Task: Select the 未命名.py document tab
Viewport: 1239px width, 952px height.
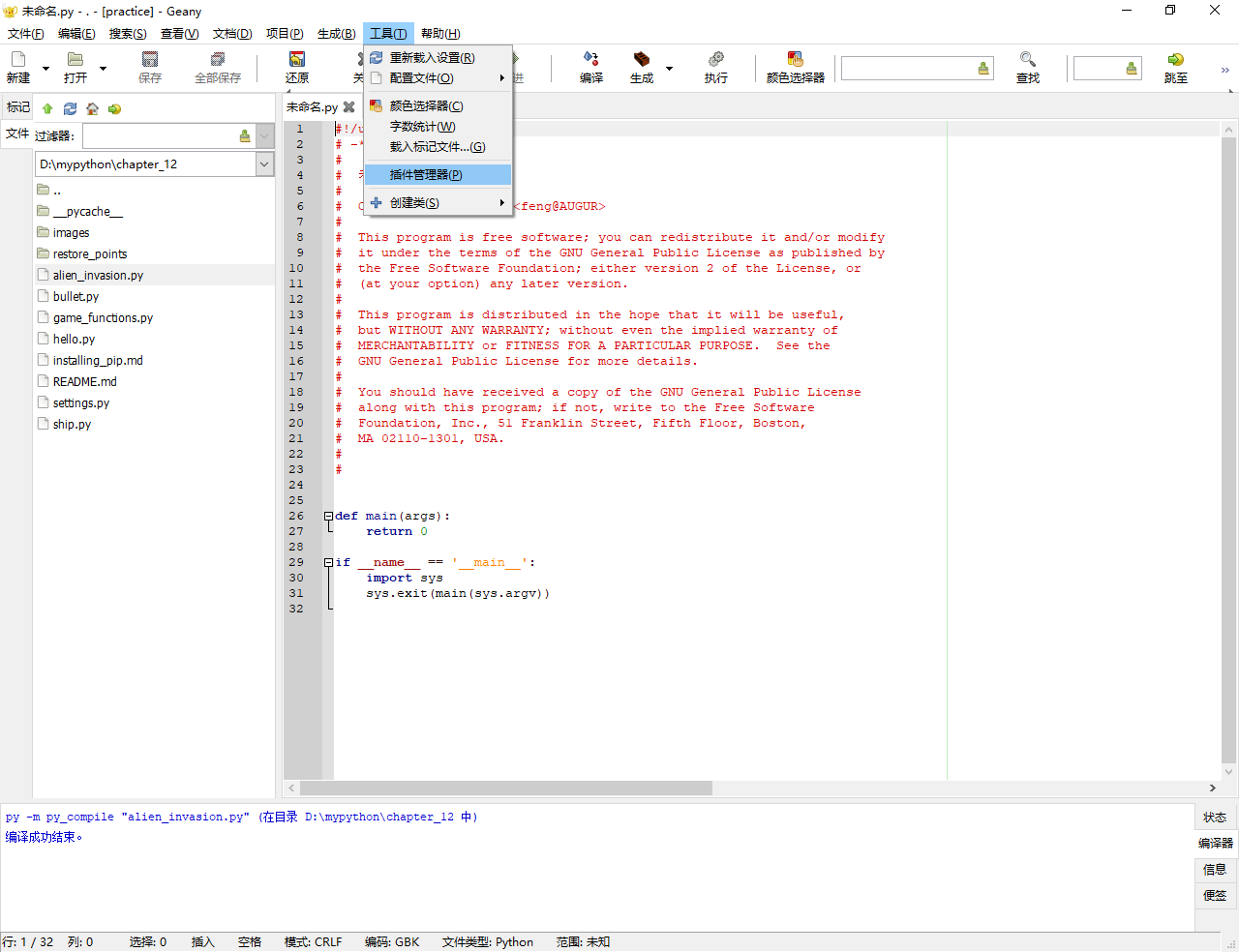Action: click(312, 107)
